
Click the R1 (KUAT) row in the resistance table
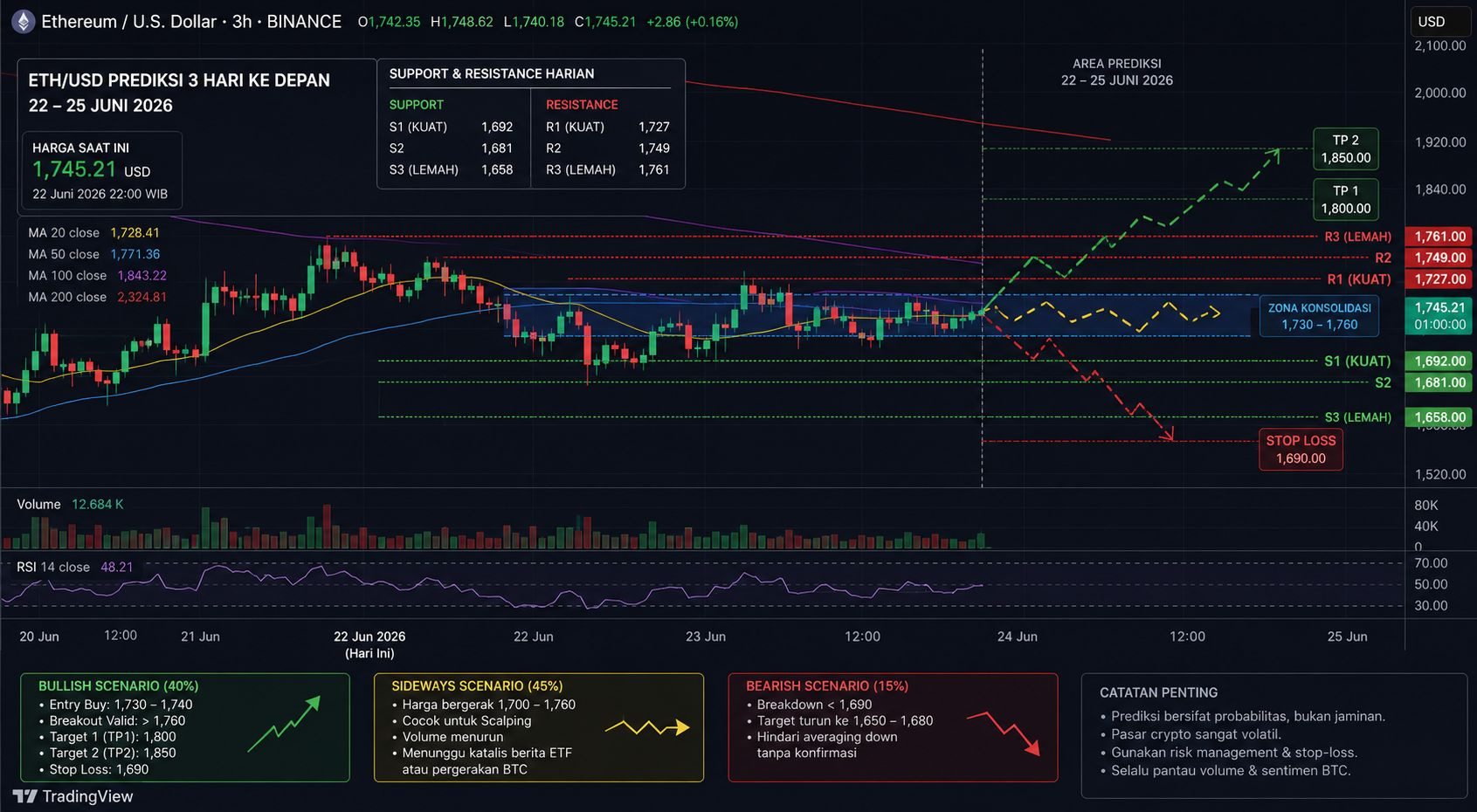pyautogui.click(x=608, y=127)
